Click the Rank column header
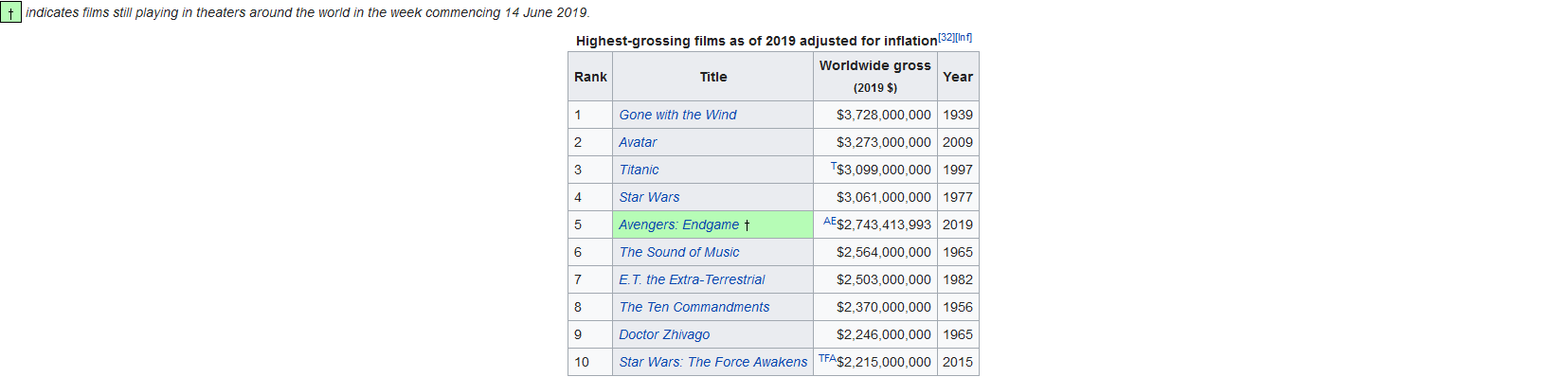 click(590, 77)
